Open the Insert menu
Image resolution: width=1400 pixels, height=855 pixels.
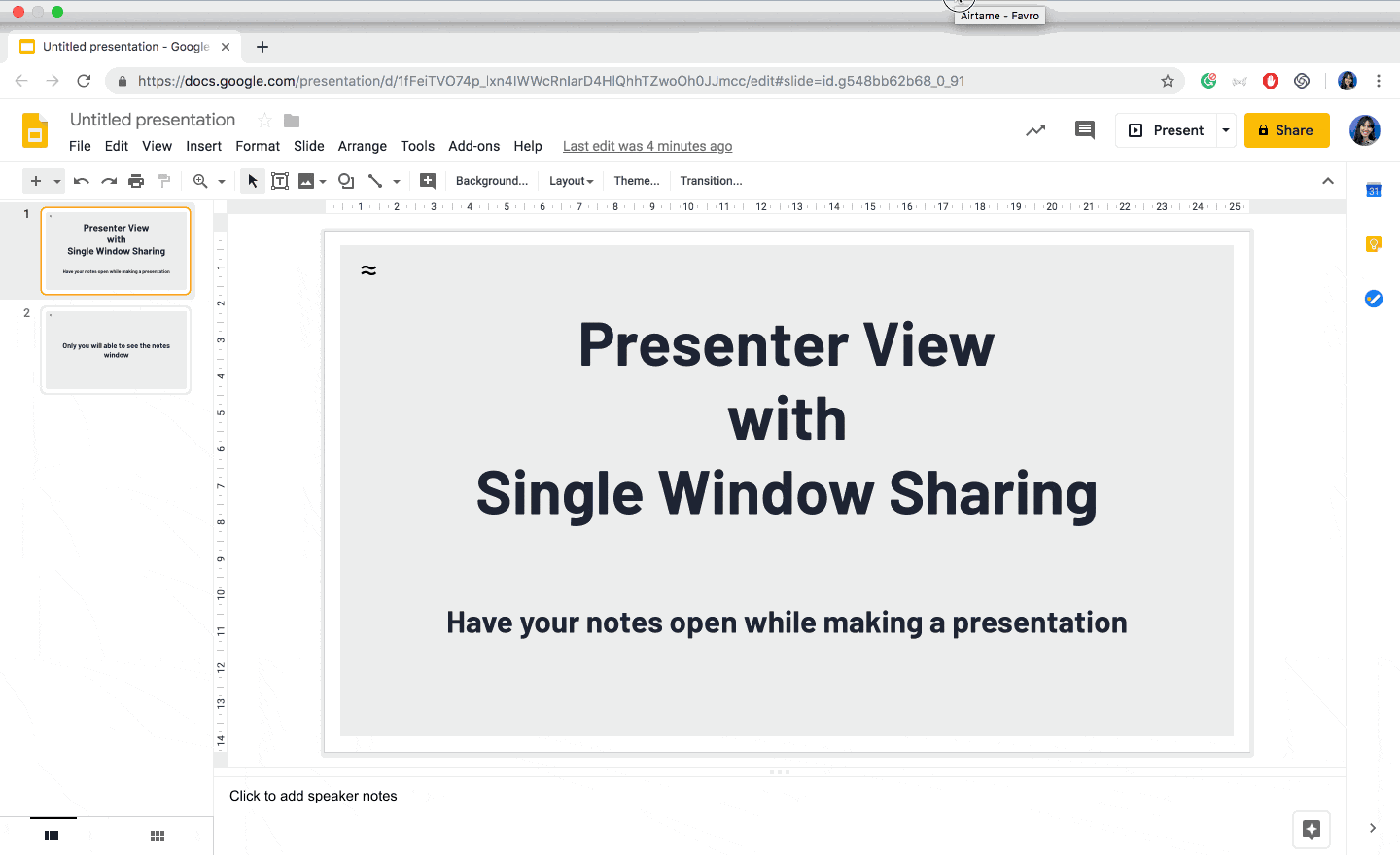pos(204,146)
